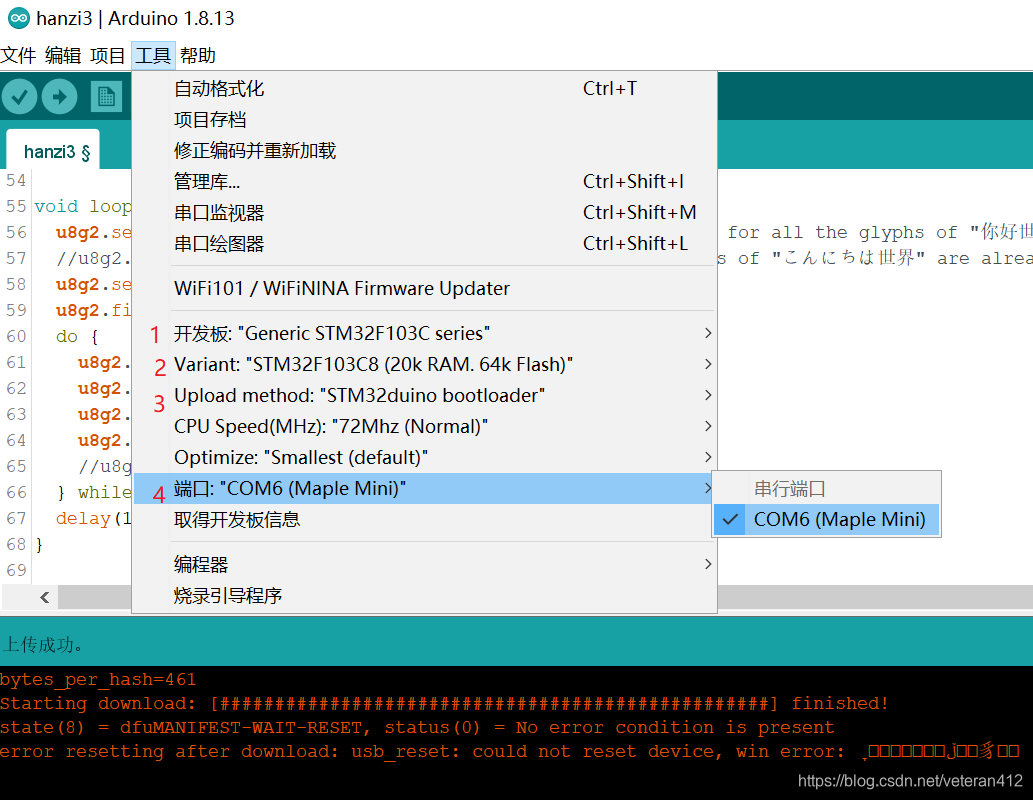1033x800 pixels.
Task: Open the 帮助 menu
Action: tap(196, 55)
